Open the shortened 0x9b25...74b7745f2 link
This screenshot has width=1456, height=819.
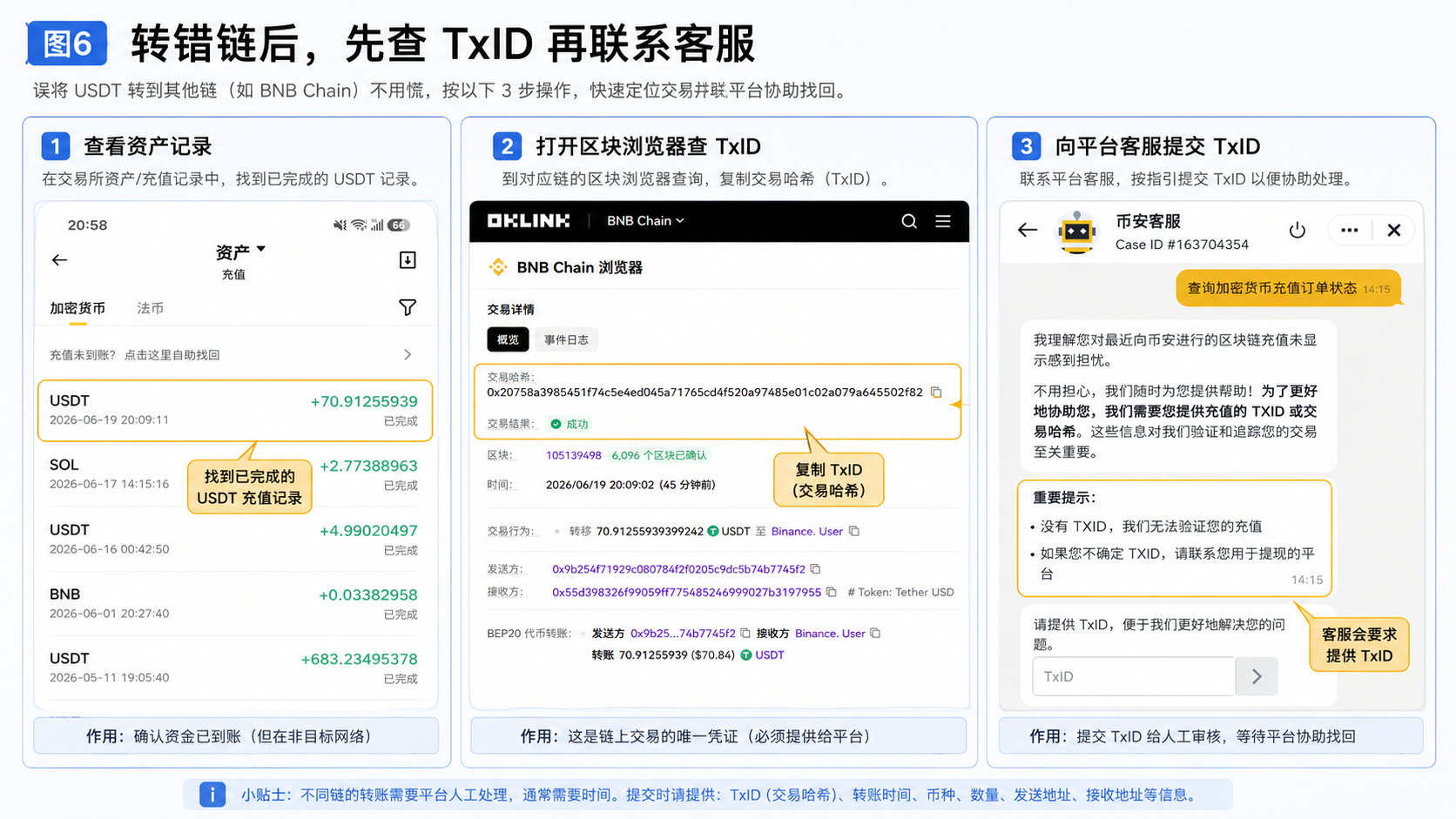click(683, 634)
